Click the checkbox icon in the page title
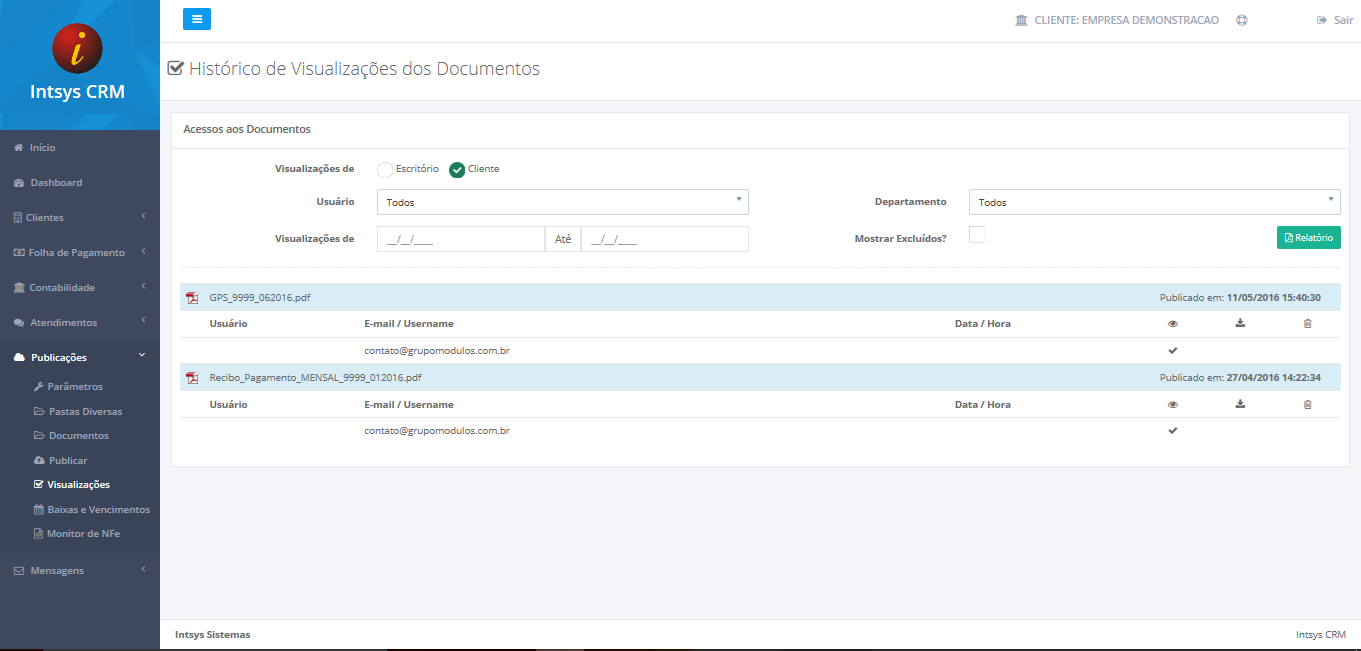The width and height of the screenshot is (1361, 651). point(176,69)
